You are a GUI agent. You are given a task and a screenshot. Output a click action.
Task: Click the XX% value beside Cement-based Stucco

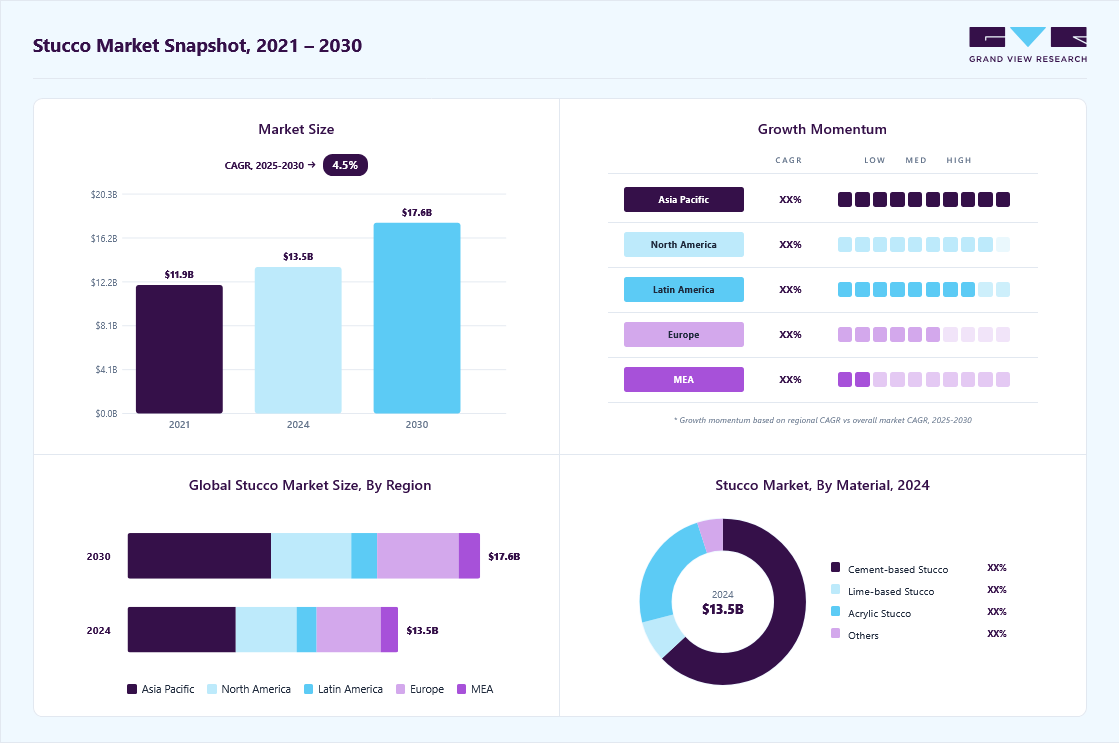pyautogui.click(x=997, y=568)
